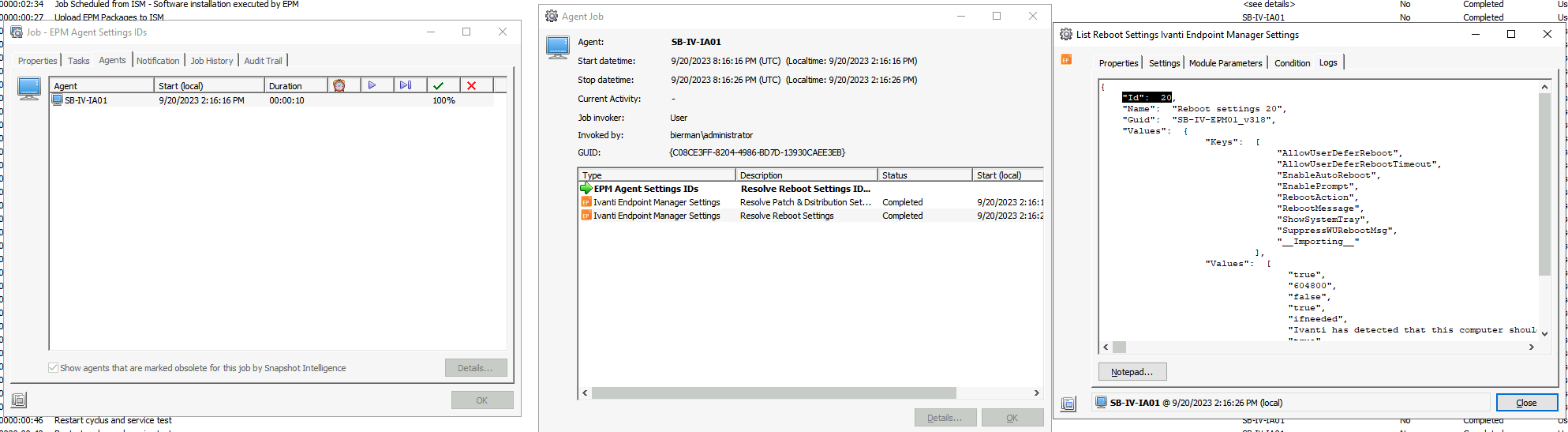Image resolution: width=1568 pixels, height=432 pixels.
Task: Click the highlighted "Id": 20 text in log
Action: tap(1147, 98)
